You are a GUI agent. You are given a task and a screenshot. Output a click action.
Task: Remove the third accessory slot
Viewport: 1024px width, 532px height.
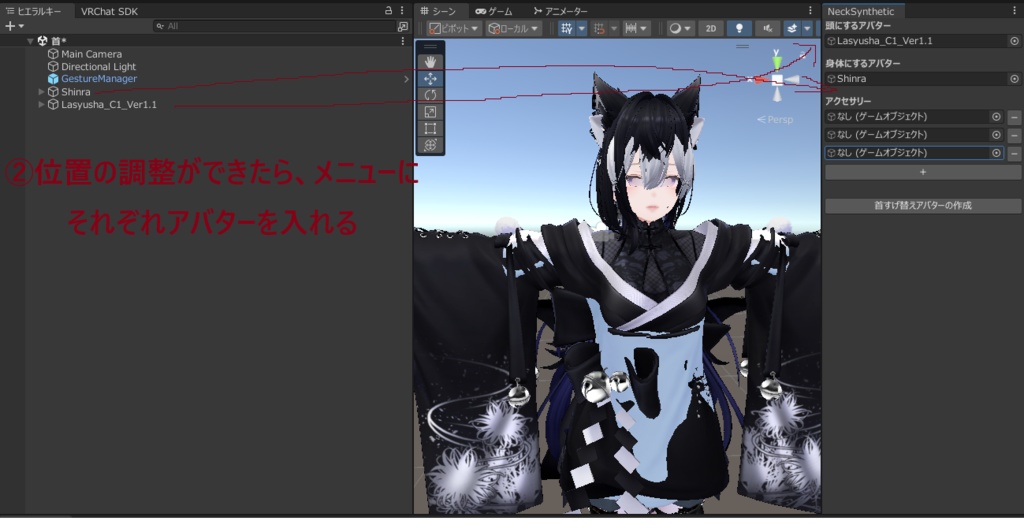point(1014,153)
